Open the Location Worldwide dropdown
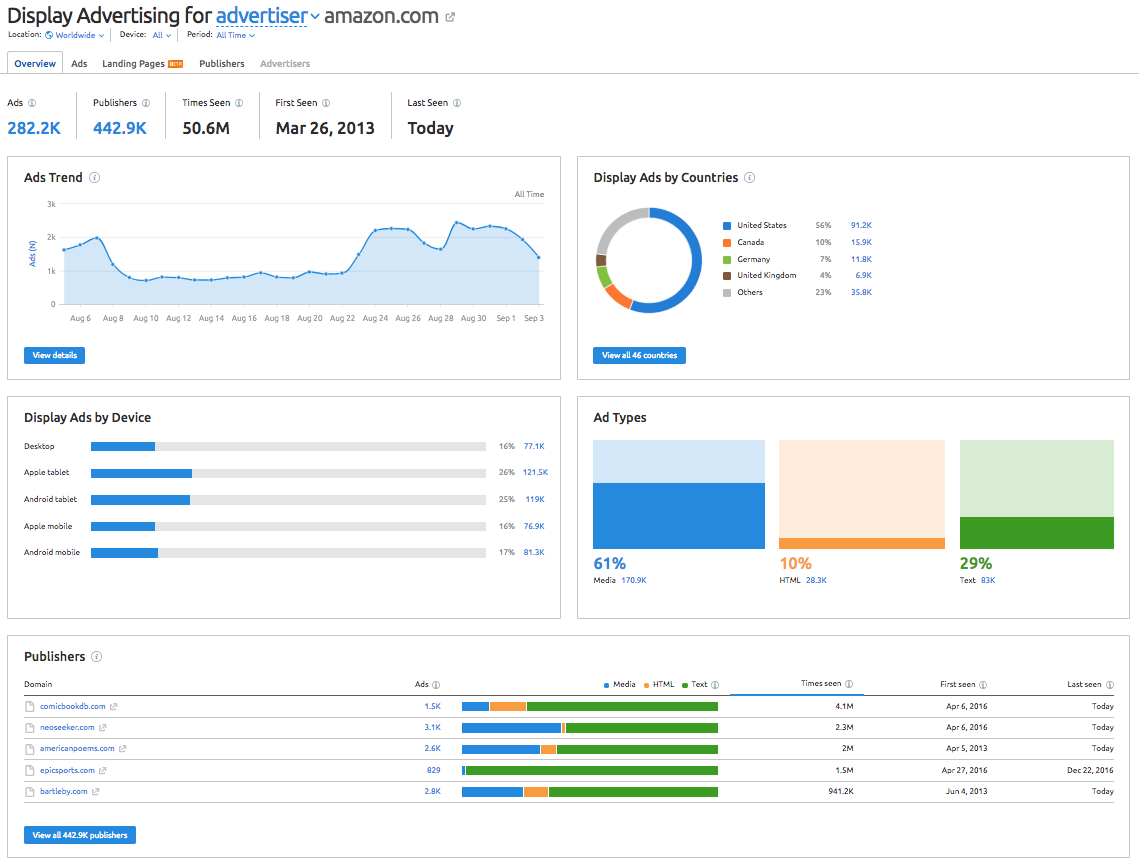The height and width of the screenshot is (864, 1139). tap(75, 35)
